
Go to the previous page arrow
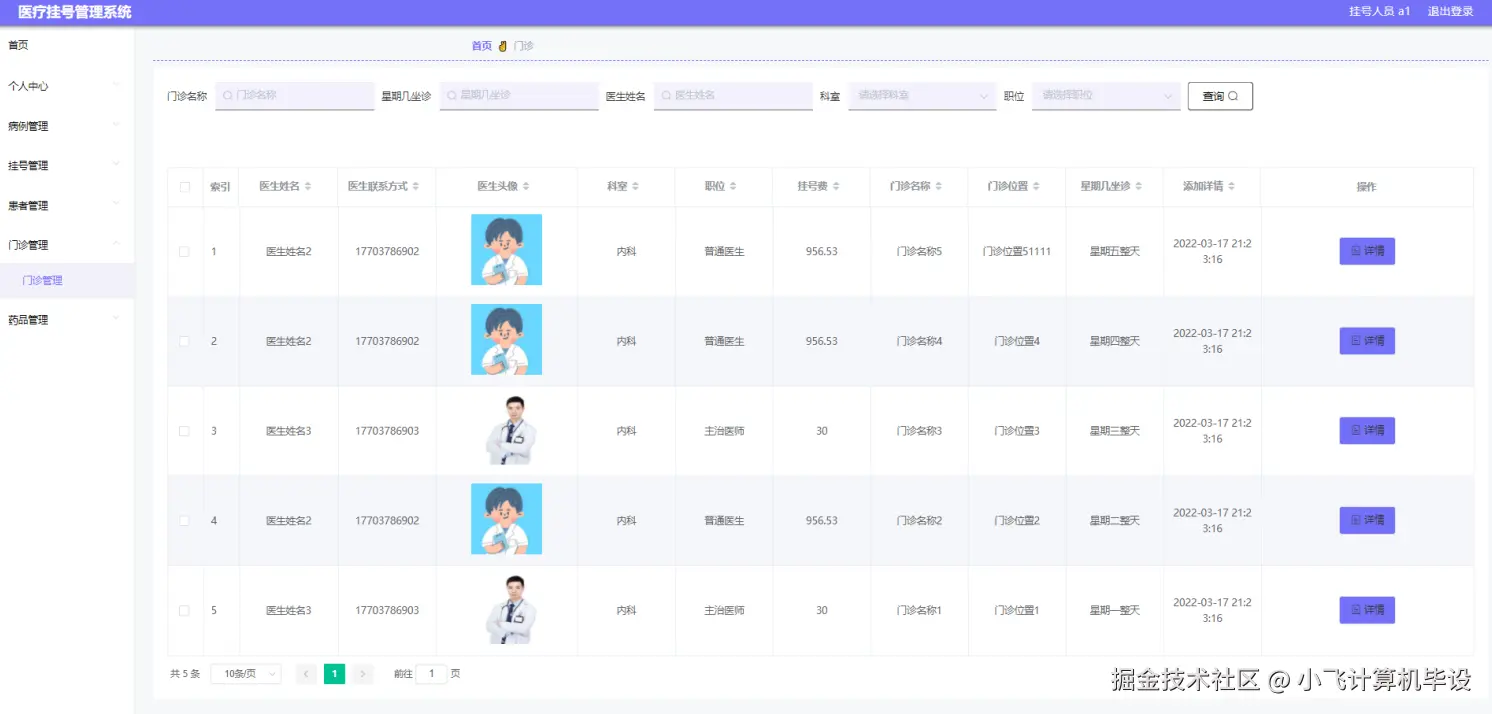click(306, 674)
